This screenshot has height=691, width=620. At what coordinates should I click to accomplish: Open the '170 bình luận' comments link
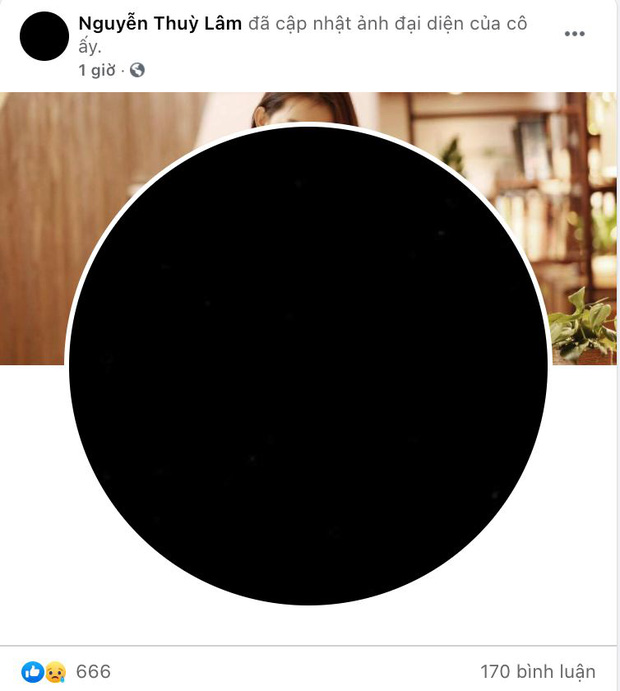click(x=538, y=672)
